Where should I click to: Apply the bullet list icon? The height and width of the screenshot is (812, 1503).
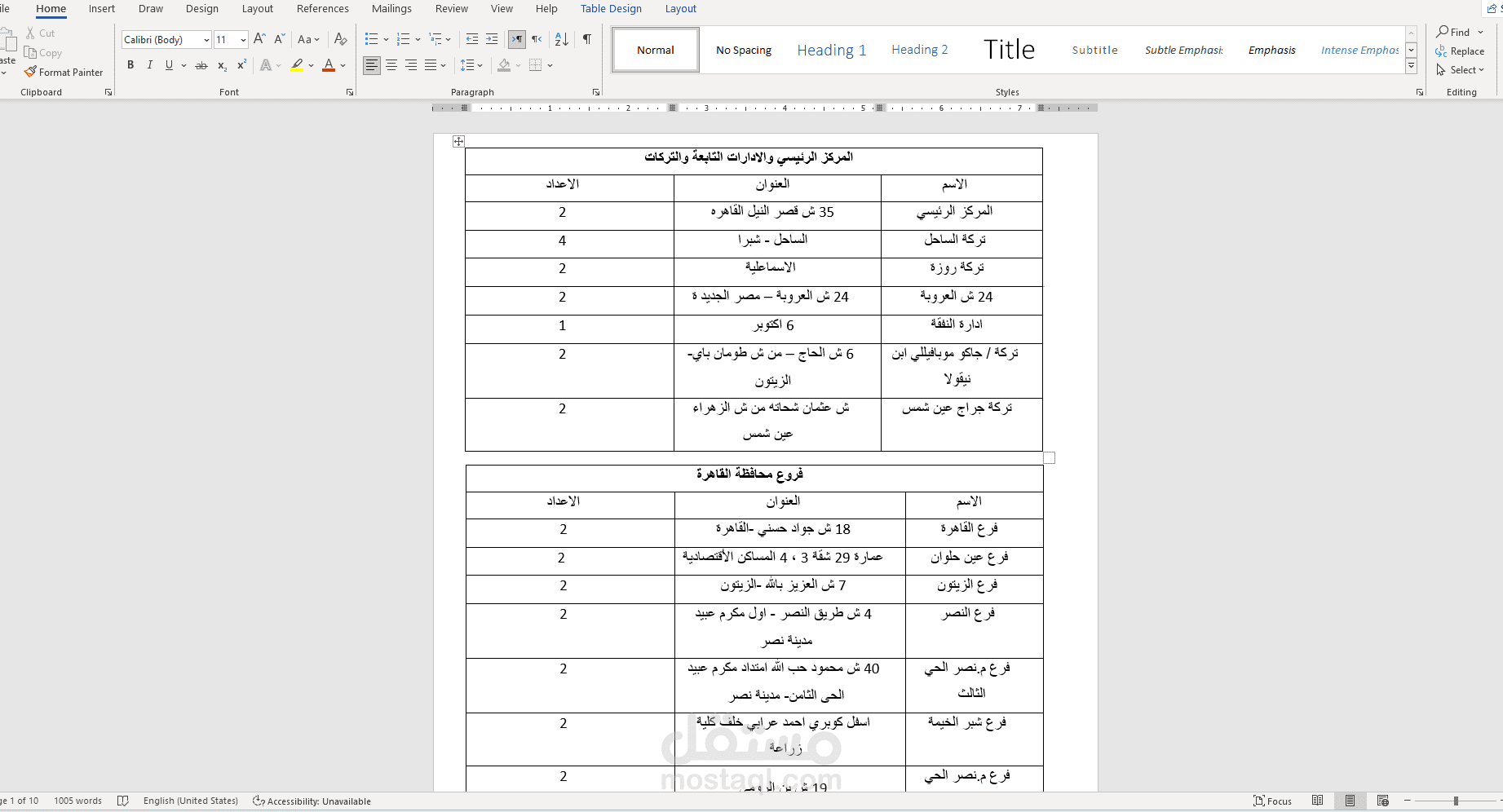coord(372,39)
